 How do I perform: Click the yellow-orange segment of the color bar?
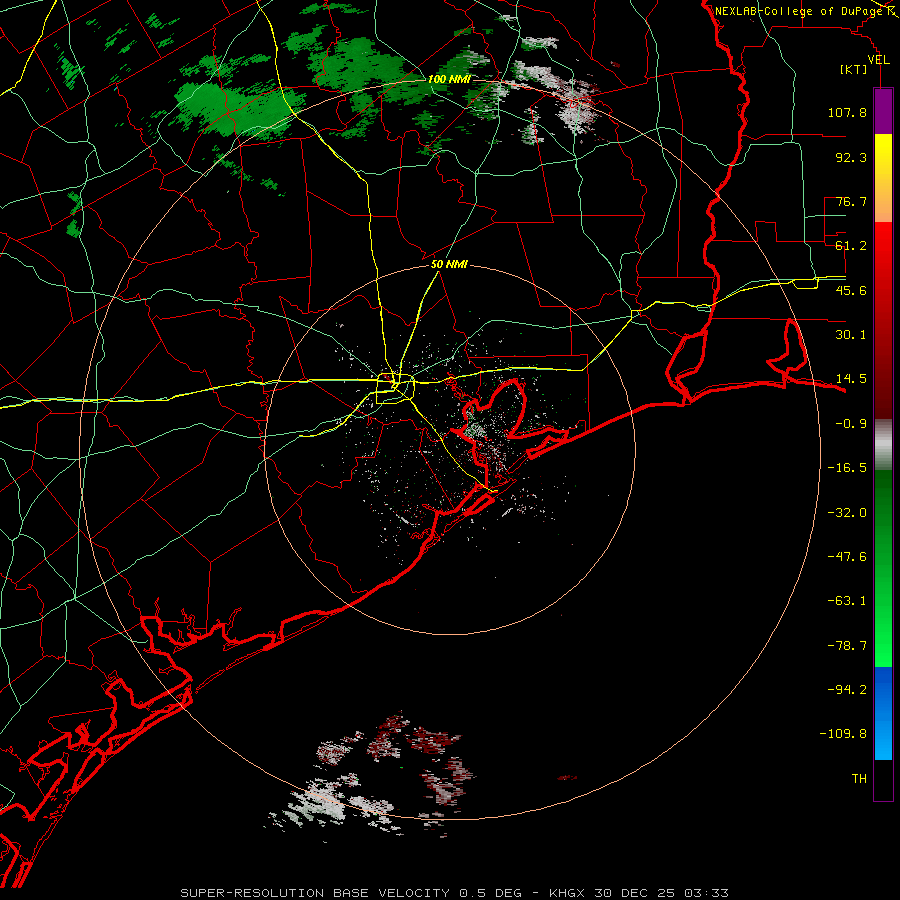coord(883,178)
